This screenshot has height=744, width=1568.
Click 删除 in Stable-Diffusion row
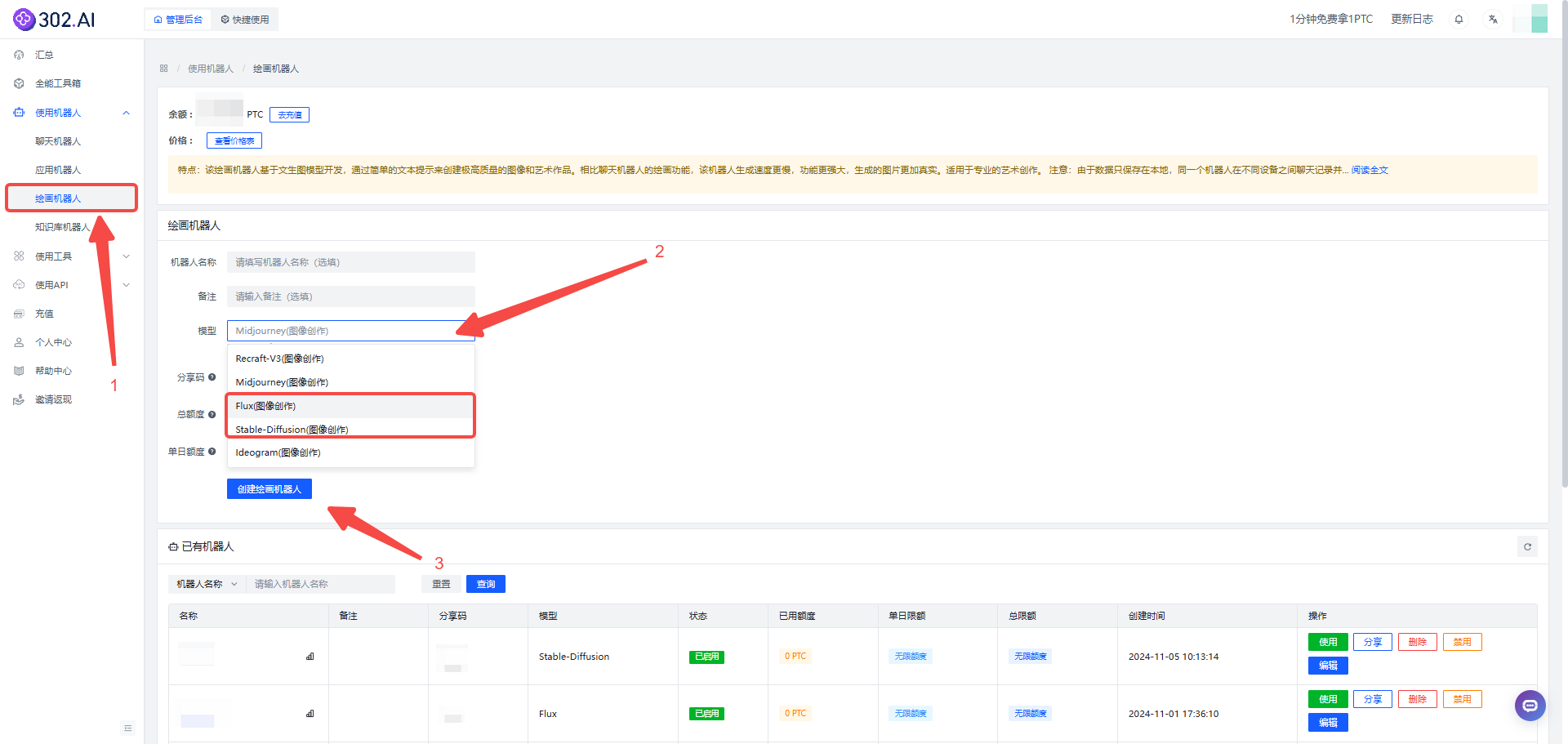1418,642
